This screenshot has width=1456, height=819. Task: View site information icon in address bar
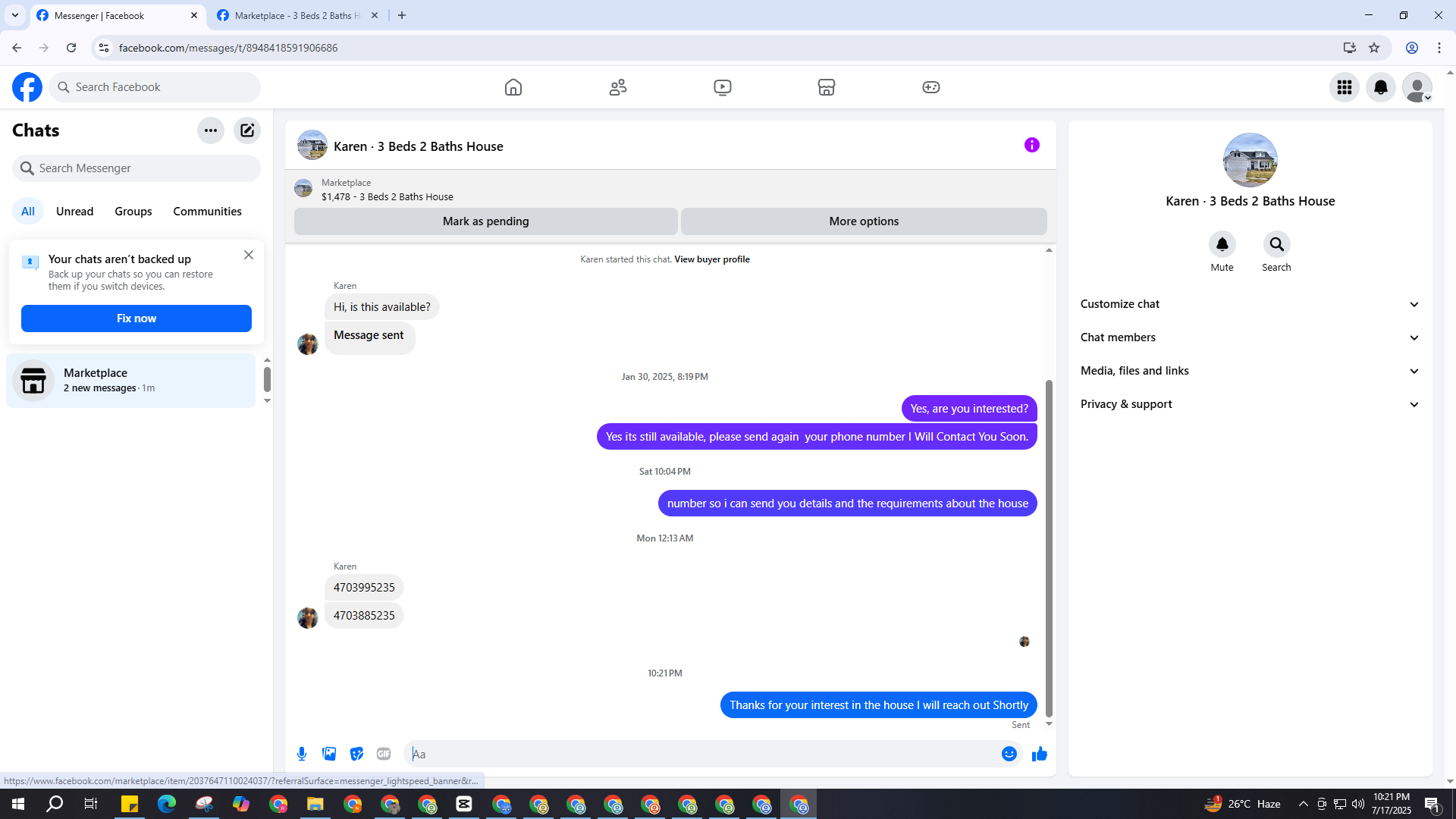[104, 48]
